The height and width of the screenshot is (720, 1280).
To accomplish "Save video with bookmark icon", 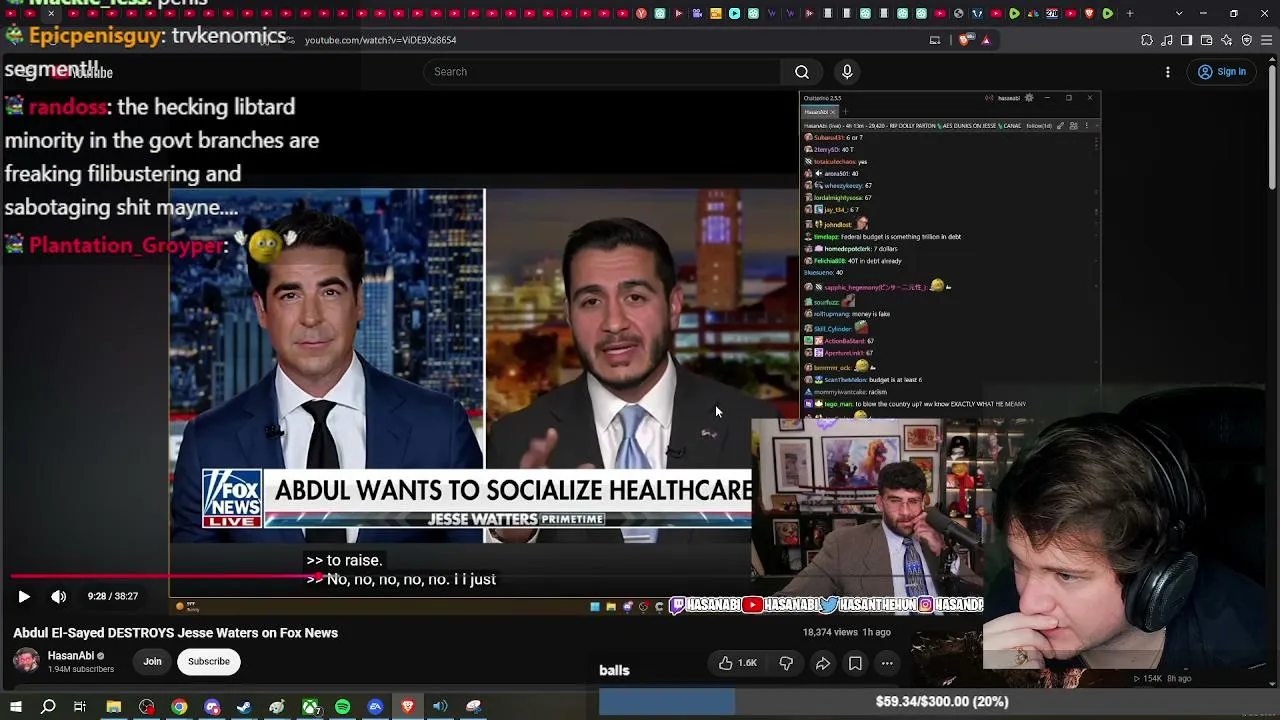I will pyautogui.click(x=855, y=663).
